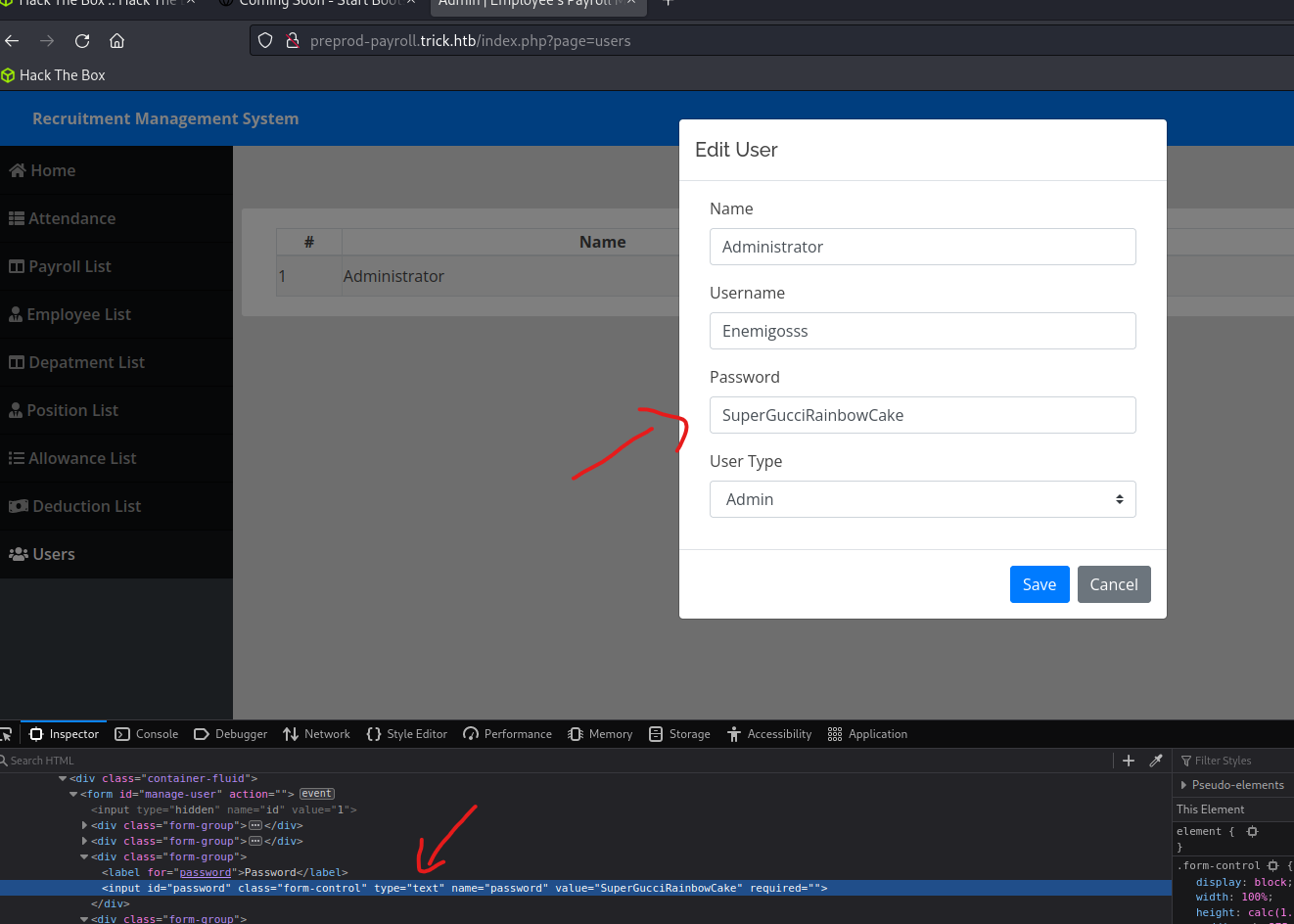The height and width of the screenshot is (924, 1294).
Task: Switch to the Accessibility devtools tab
Action: pyautogui.click(x=769, y=734)
